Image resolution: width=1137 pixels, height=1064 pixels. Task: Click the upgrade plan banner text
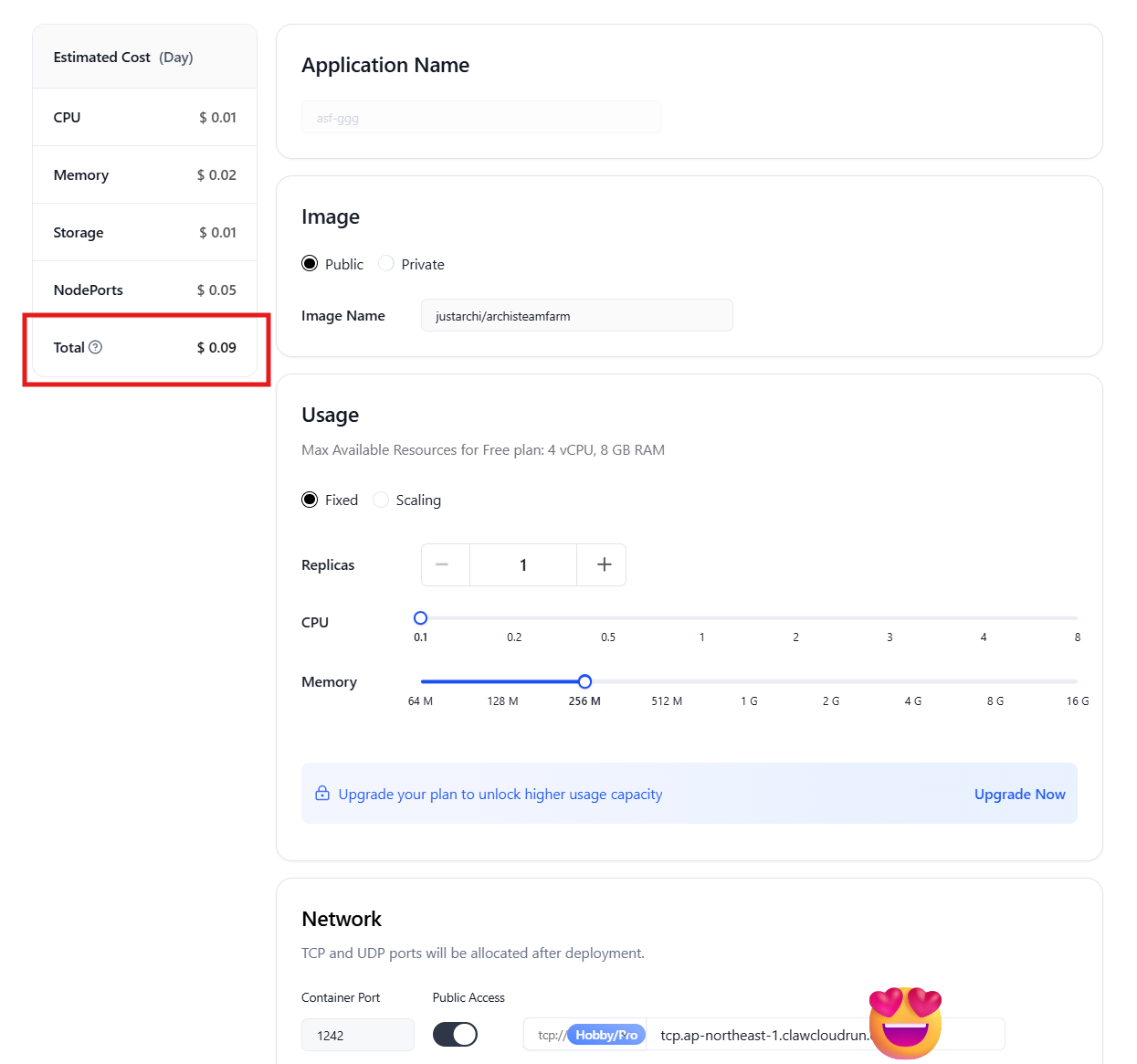[500, 794]
